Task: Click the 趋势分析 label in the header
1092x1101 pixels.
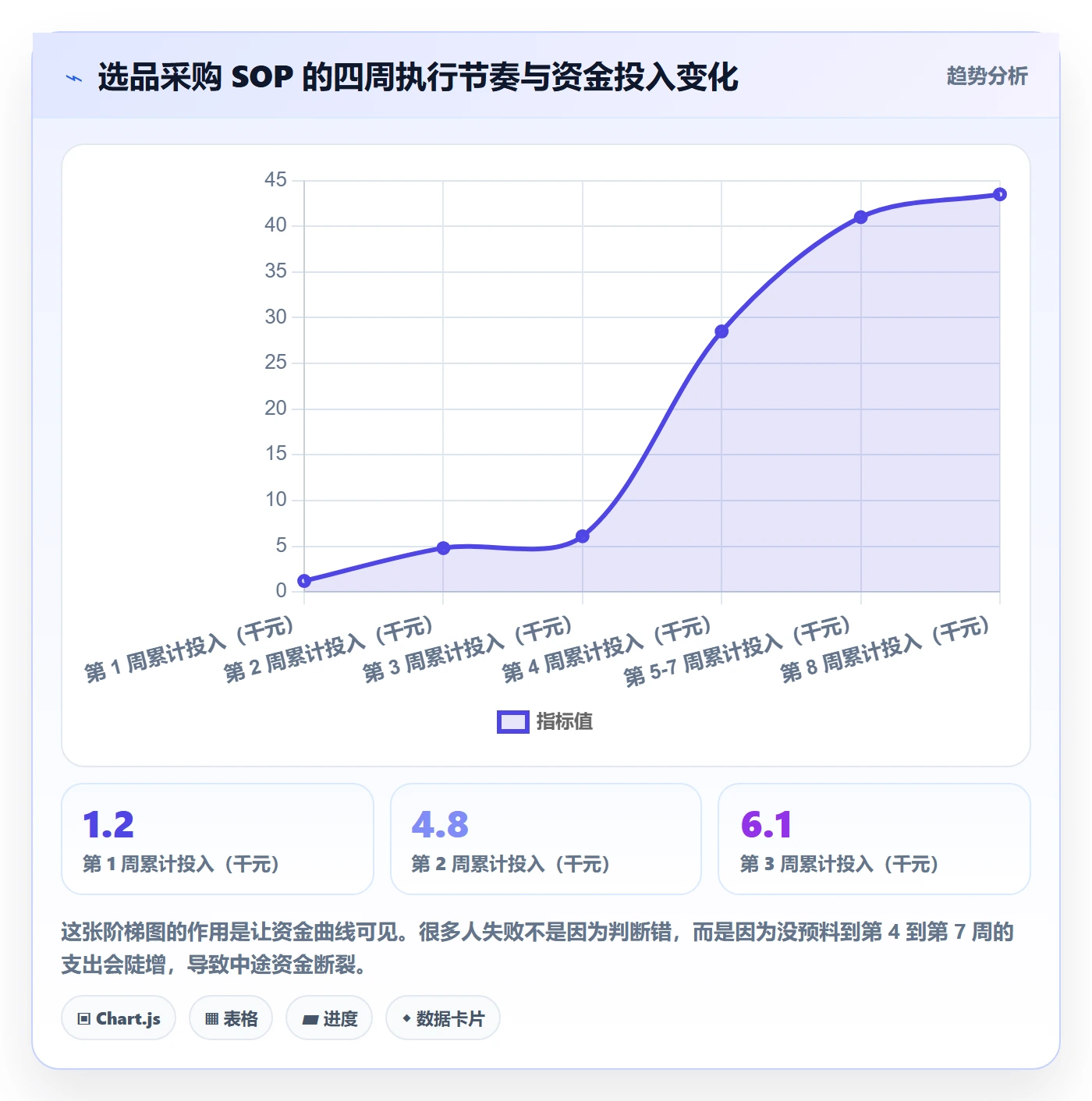Action: click(987, 76)
